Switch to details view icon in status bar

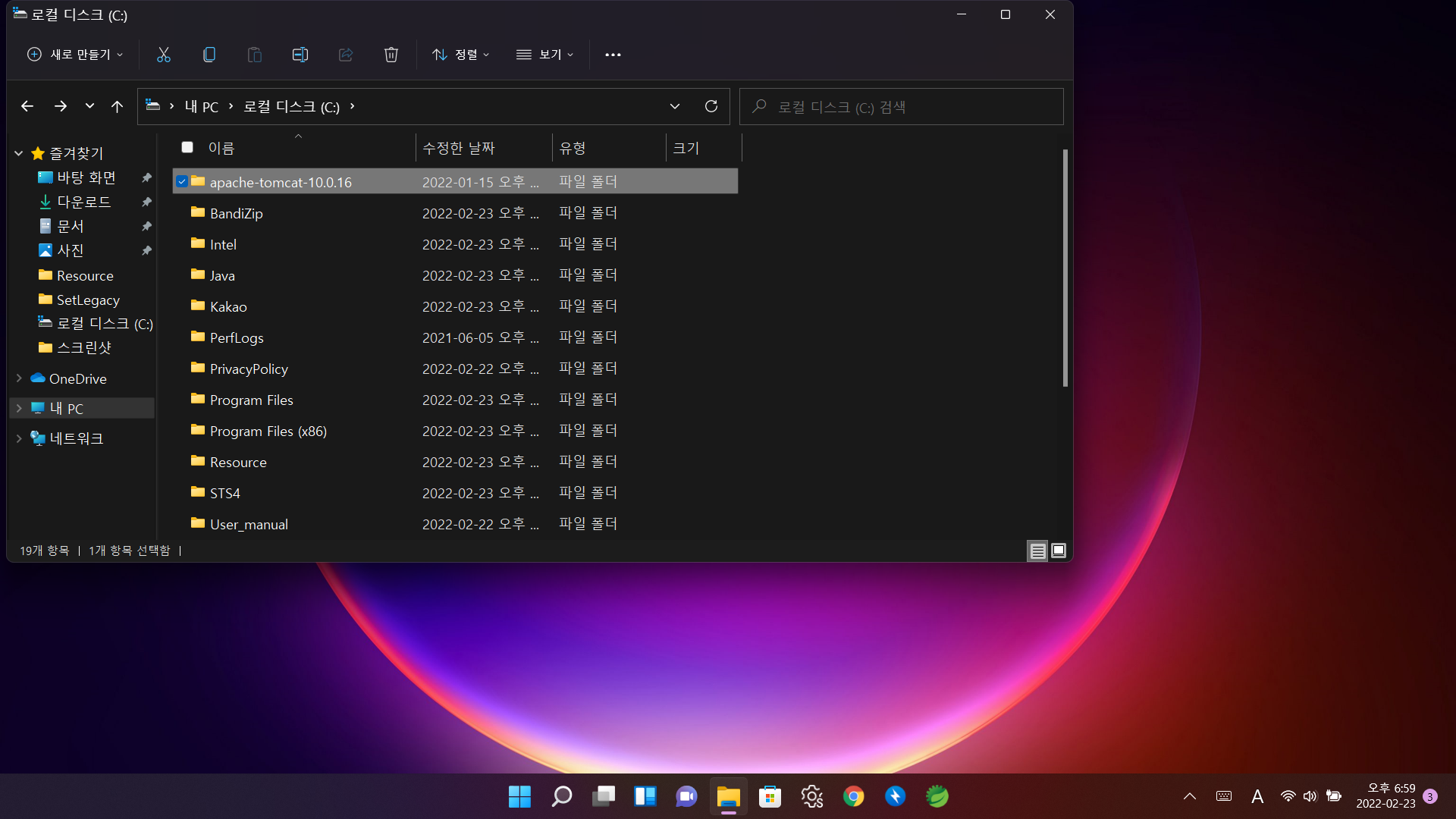point(1037,551)
